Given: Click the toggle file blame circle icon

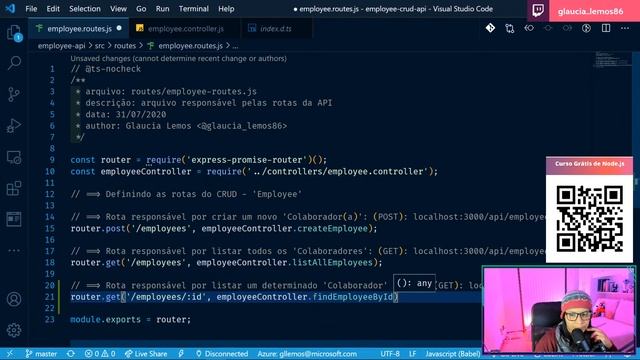Looking at the screenshot, I should click(x=548, y=28).
